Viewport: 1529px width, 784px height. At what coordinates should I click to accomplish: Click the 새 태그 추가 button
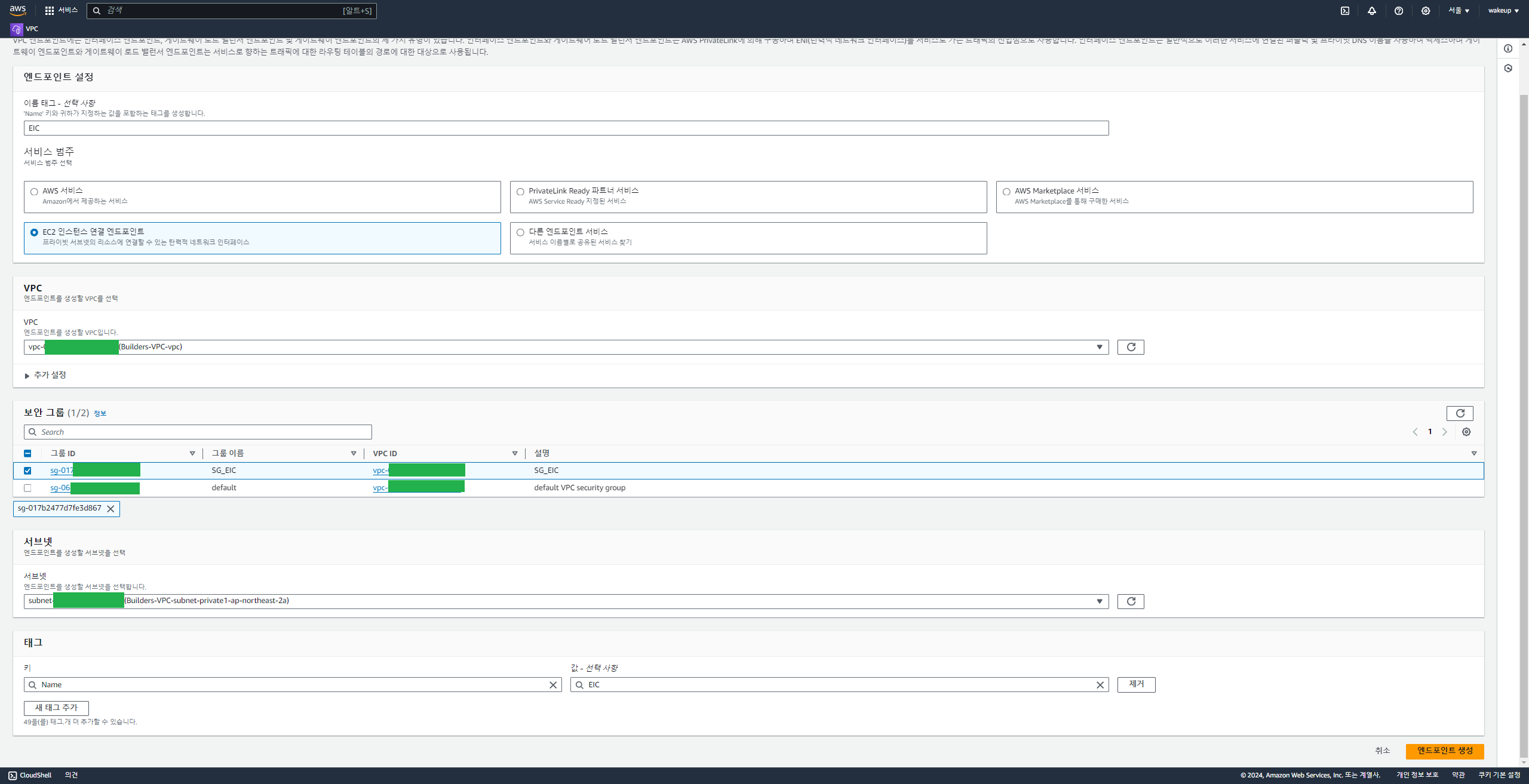tap(56, 708)
